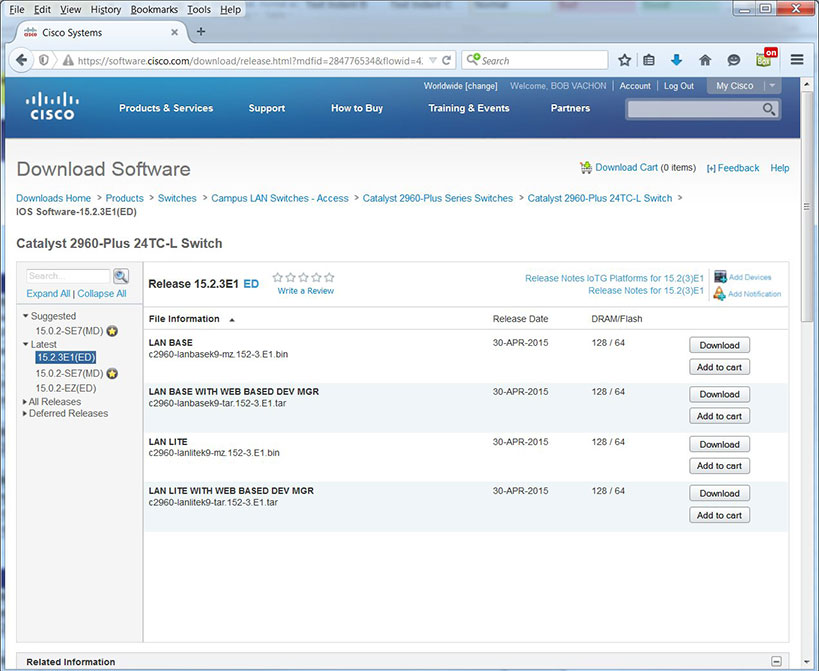Image resolution: width=819 pixels, height=671 pixels.
Task: Click the Firefox back arrow button
Action: pos(22,60)
